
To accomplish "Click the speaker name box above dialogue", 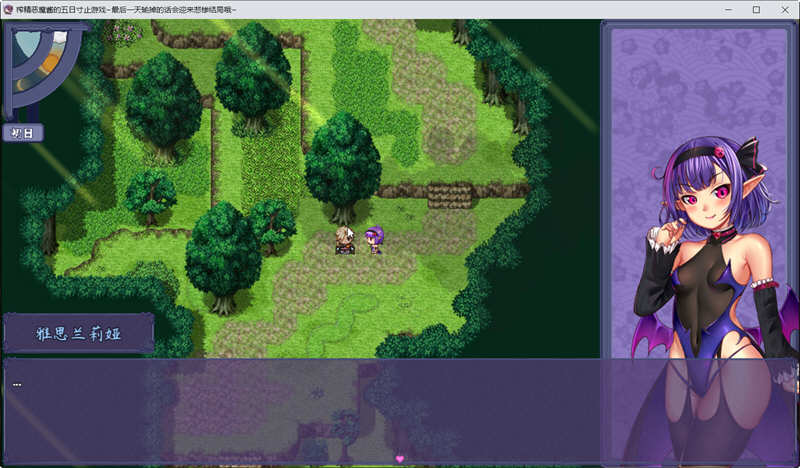I will coord(78,333).
